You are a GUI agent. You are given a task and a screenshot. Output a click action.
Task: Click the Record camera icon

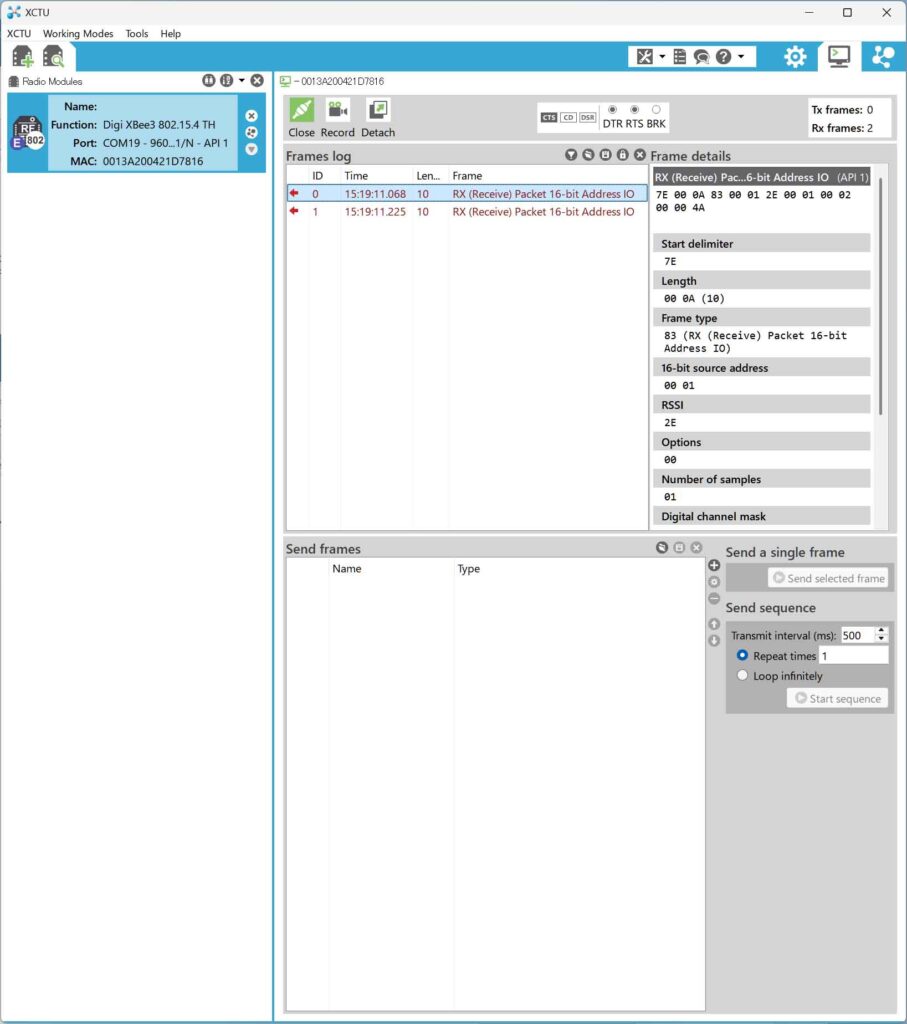338,110
